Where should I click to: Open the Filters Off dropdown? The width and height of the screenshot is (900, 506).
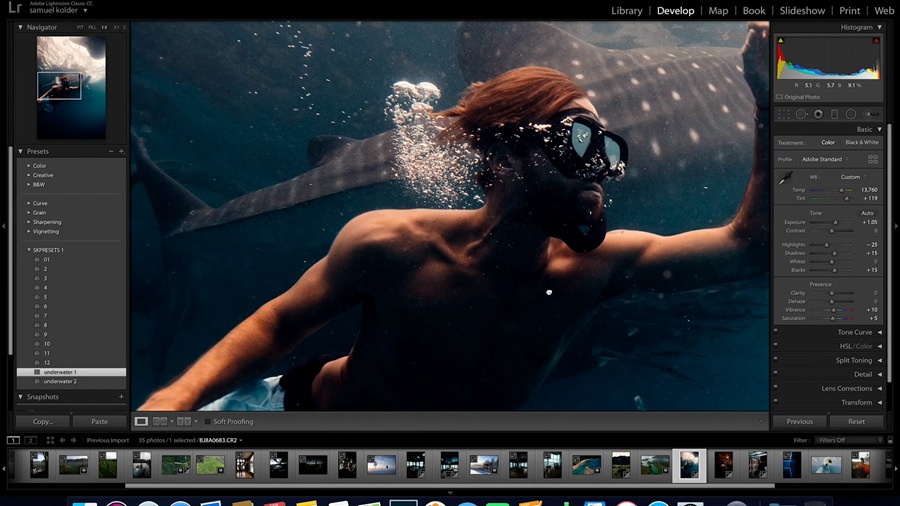[848, 440]
